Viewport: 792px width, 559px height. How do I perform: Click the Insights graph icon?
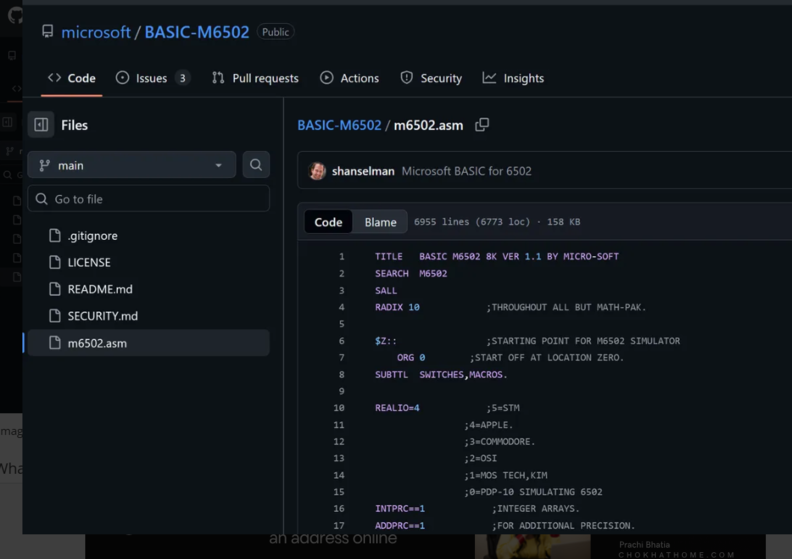click(x=489, y=78)
